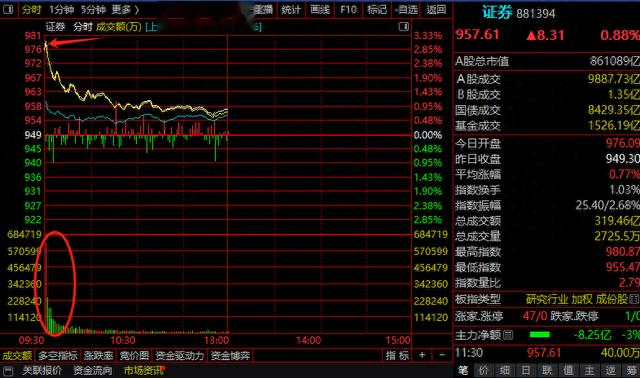Click the icon right of 成份股
The image size is (640, 378).
(x=634, y=299)
